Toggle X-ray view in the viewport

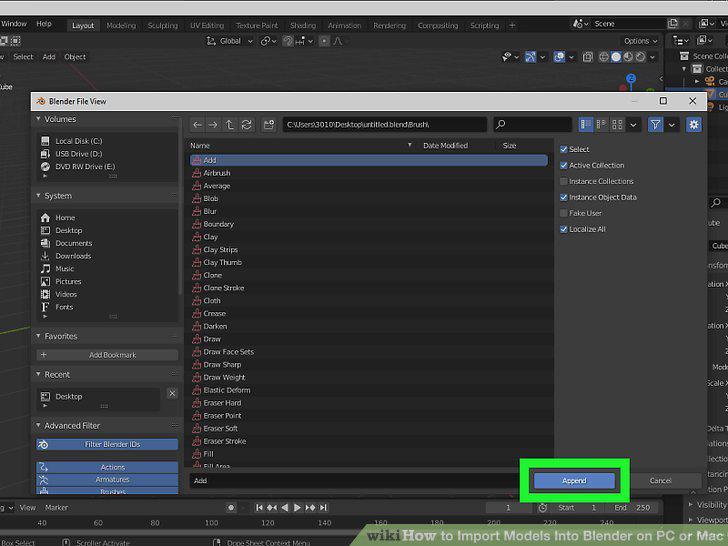(x=588, y=57)
